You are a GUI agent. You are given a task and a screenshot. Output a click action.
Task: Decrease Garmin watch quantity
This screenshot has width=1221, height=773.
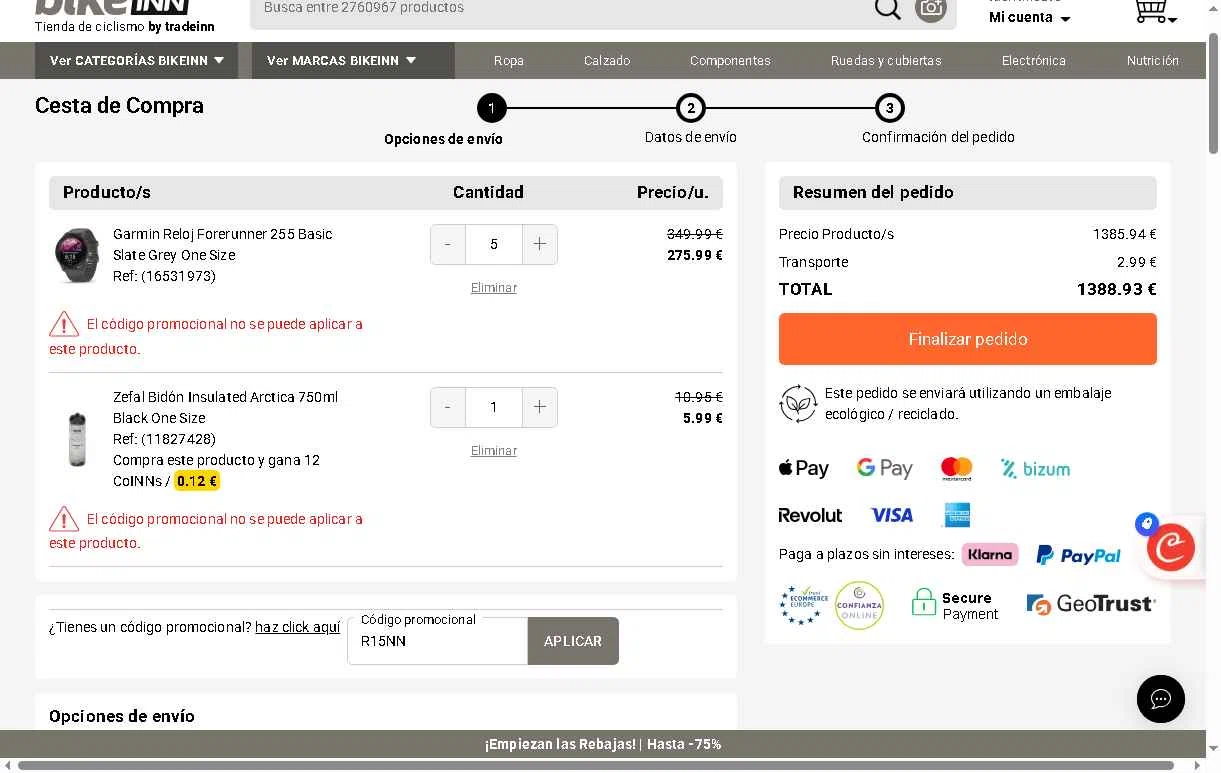[x=448, y=244]
